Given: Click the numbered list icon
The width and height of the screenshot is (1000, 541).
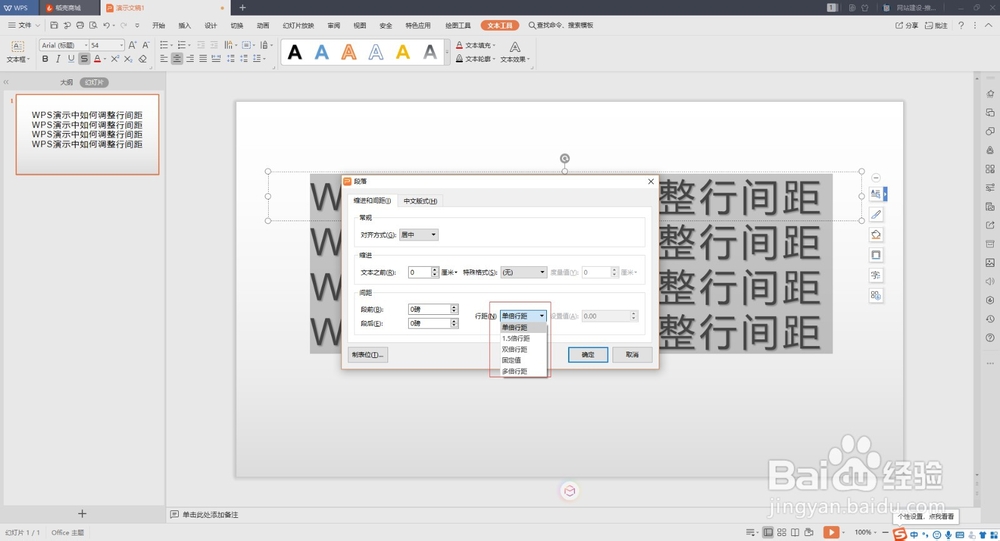Looking at the screenshot, I should 182,45.
